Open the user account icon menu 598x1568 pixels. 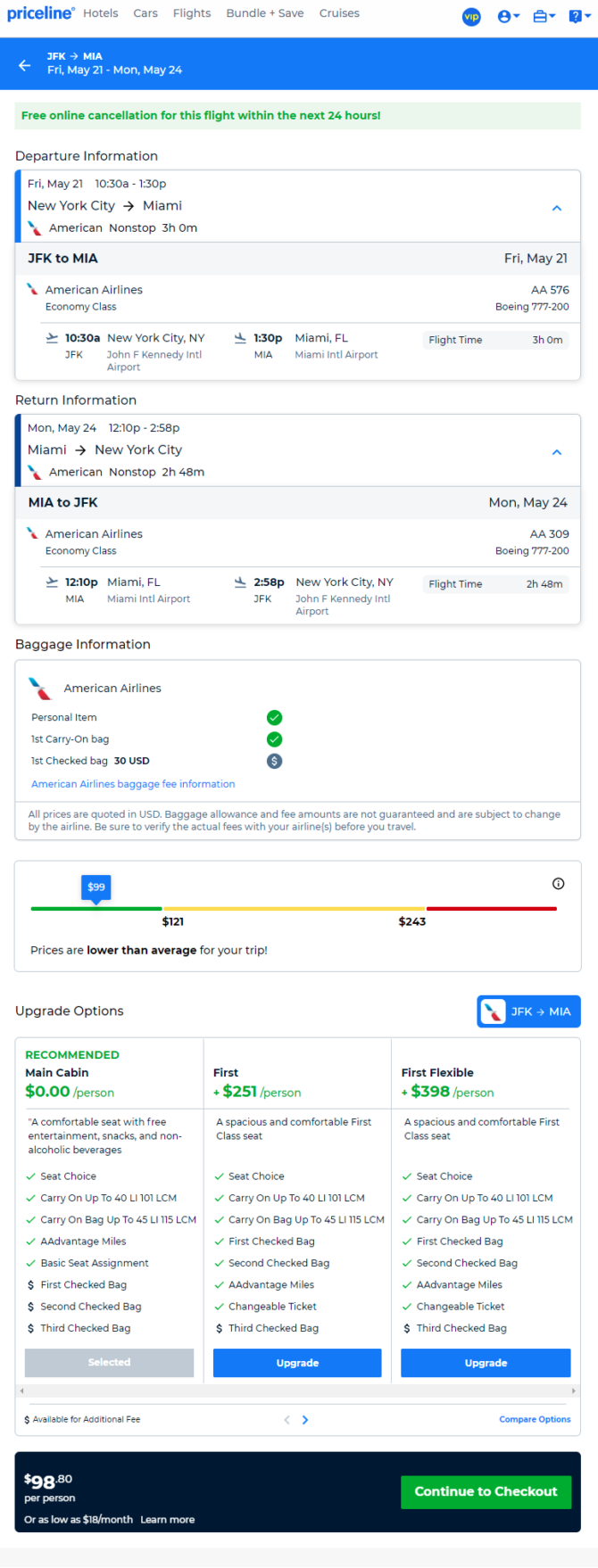(508, 16)
